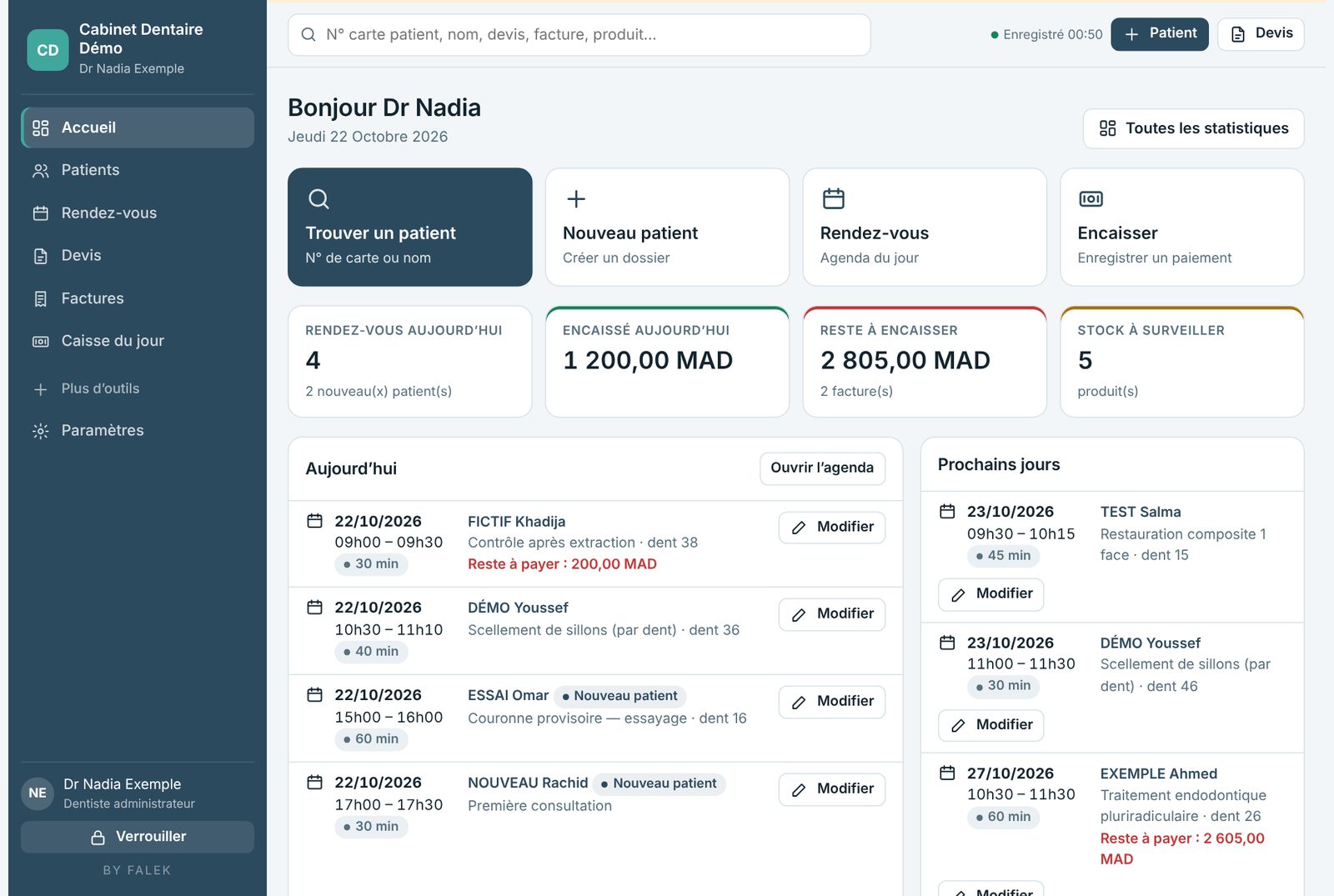This screenshot has width=1334, height=896.
Task: Modify NOUVEAU Rachid's appointment
Action: pyautogui.click(x=832, y=789)
